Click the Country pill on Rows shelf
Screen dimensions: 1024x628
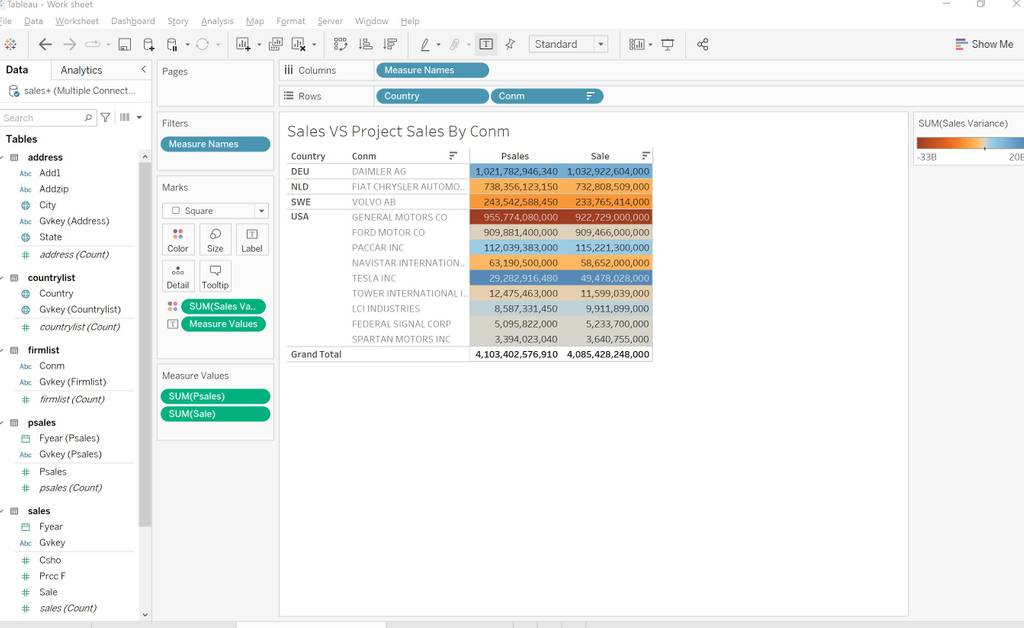click(432, 96)
